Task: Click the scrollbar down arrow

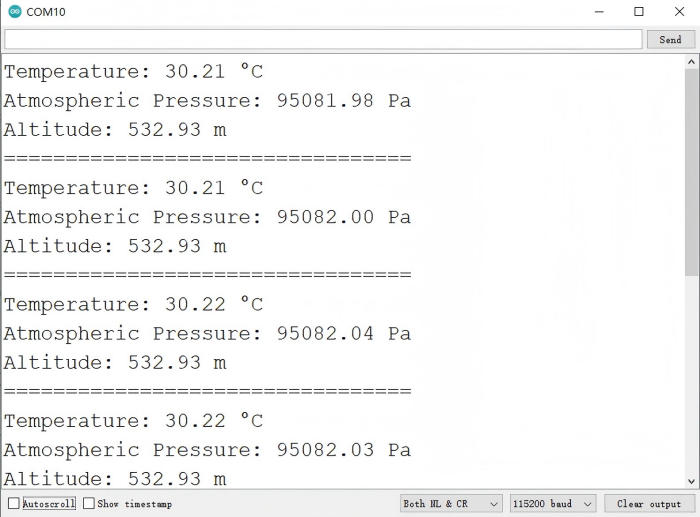Action: tap(692, 482)
